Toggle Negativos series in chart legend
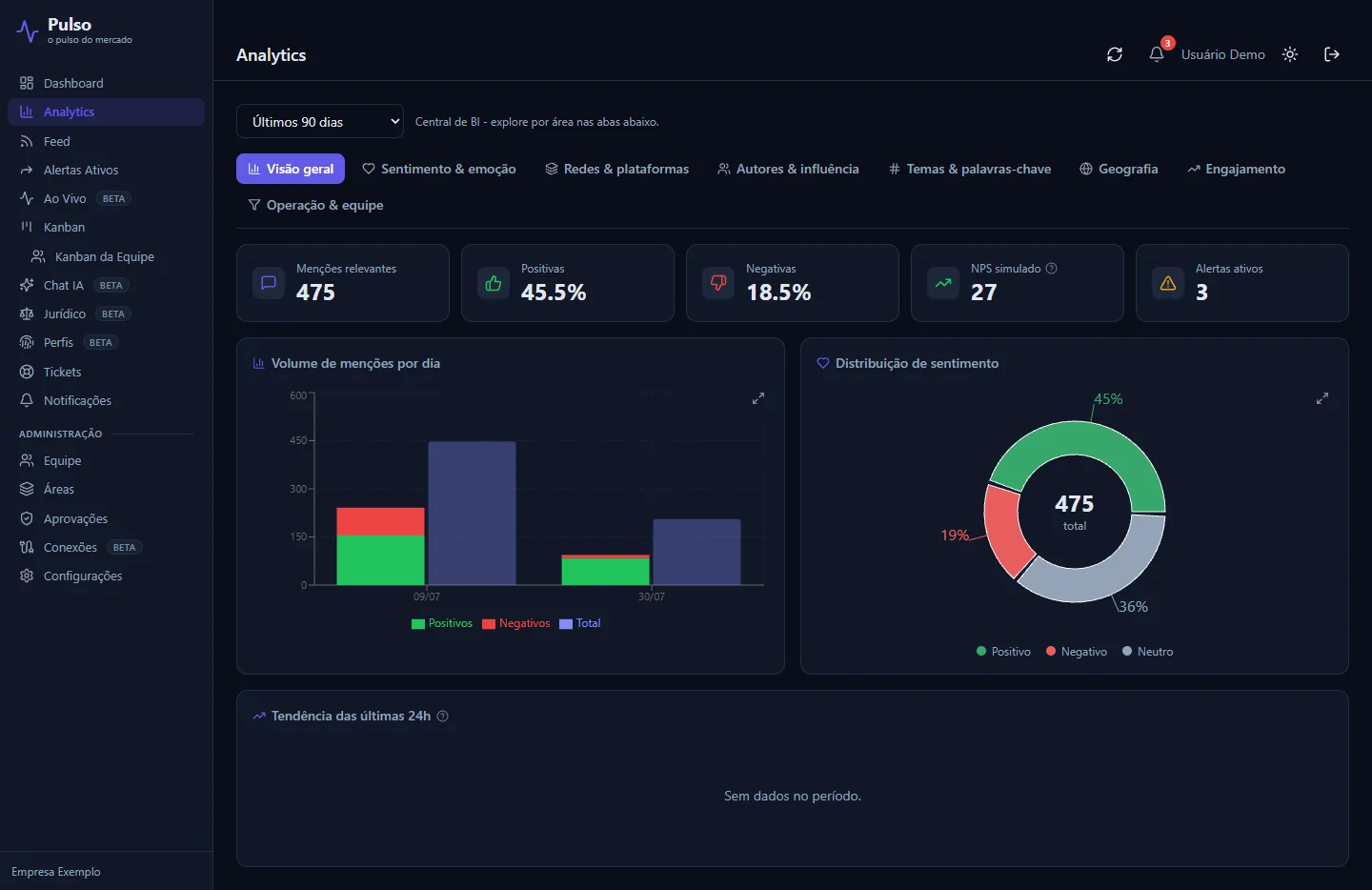The width and height of the screenshot is (1372, 890). point(516,623)
